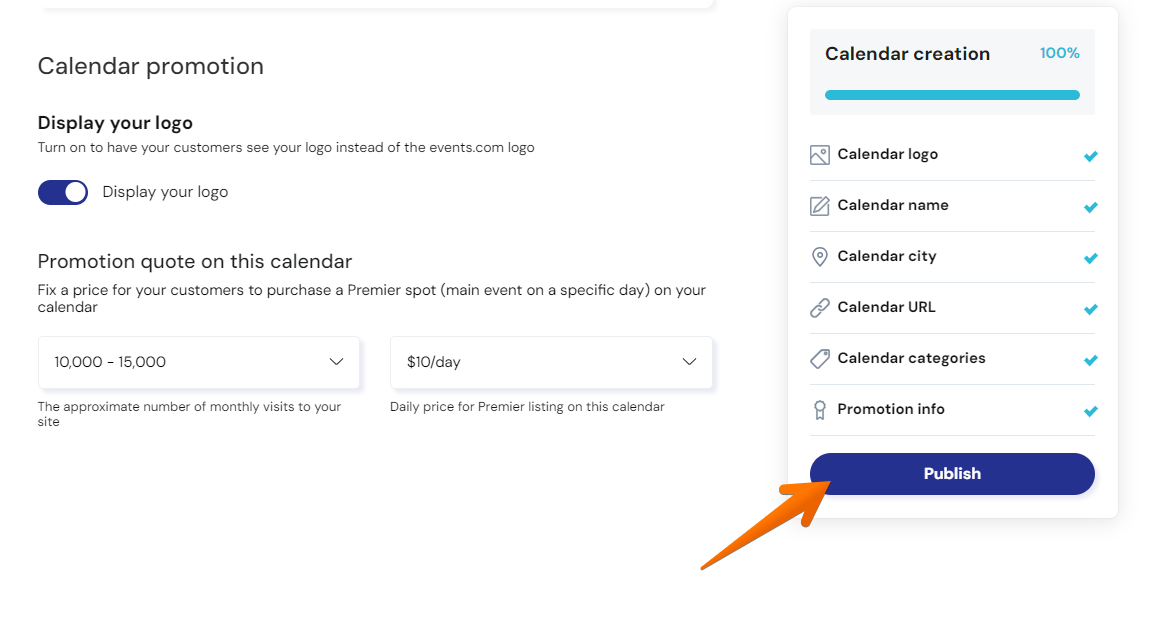Select the Calendar categories checklist item
The height and width of the screenshot is (619, 1162).
click(952, 359)
